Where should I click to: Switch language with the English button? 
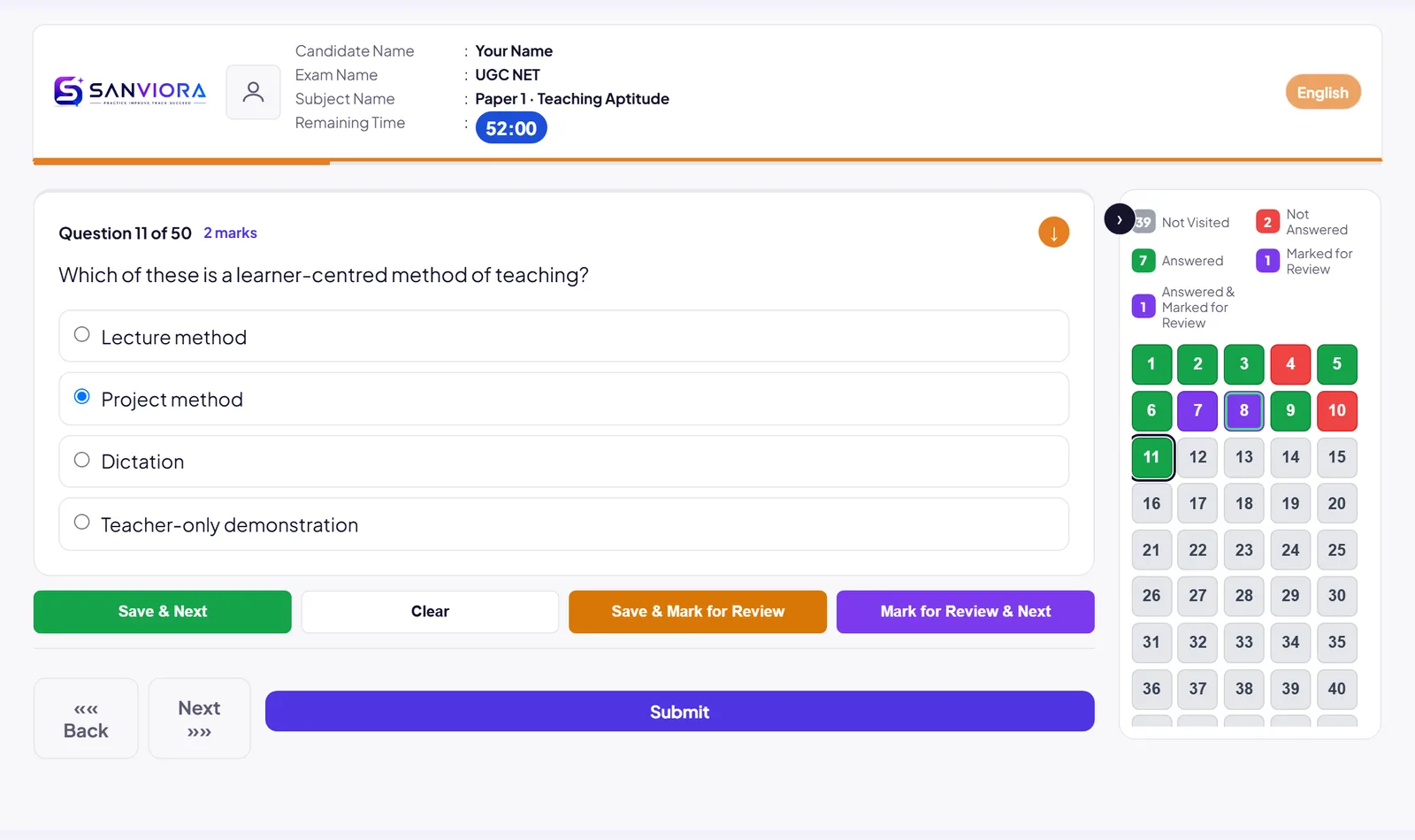[1323, 92]
